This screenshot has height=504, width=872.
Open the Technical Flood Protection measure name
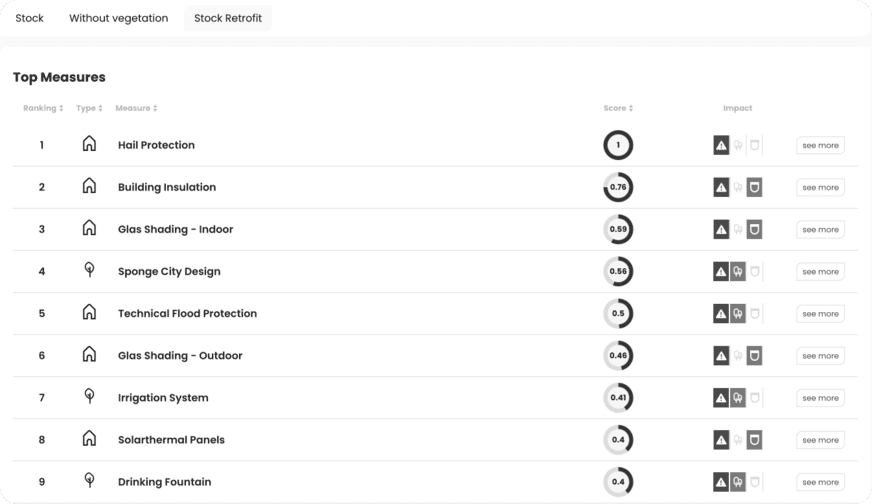pos(187,313)
